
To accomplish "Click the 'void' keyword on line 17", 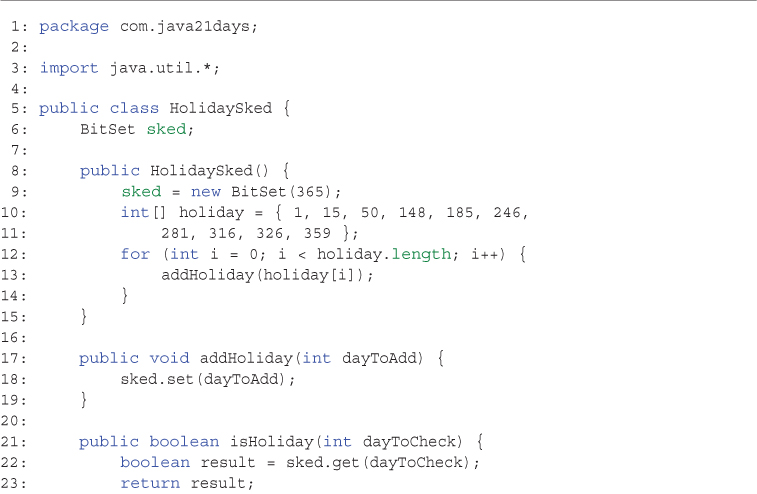I will [x=169, y=358].
